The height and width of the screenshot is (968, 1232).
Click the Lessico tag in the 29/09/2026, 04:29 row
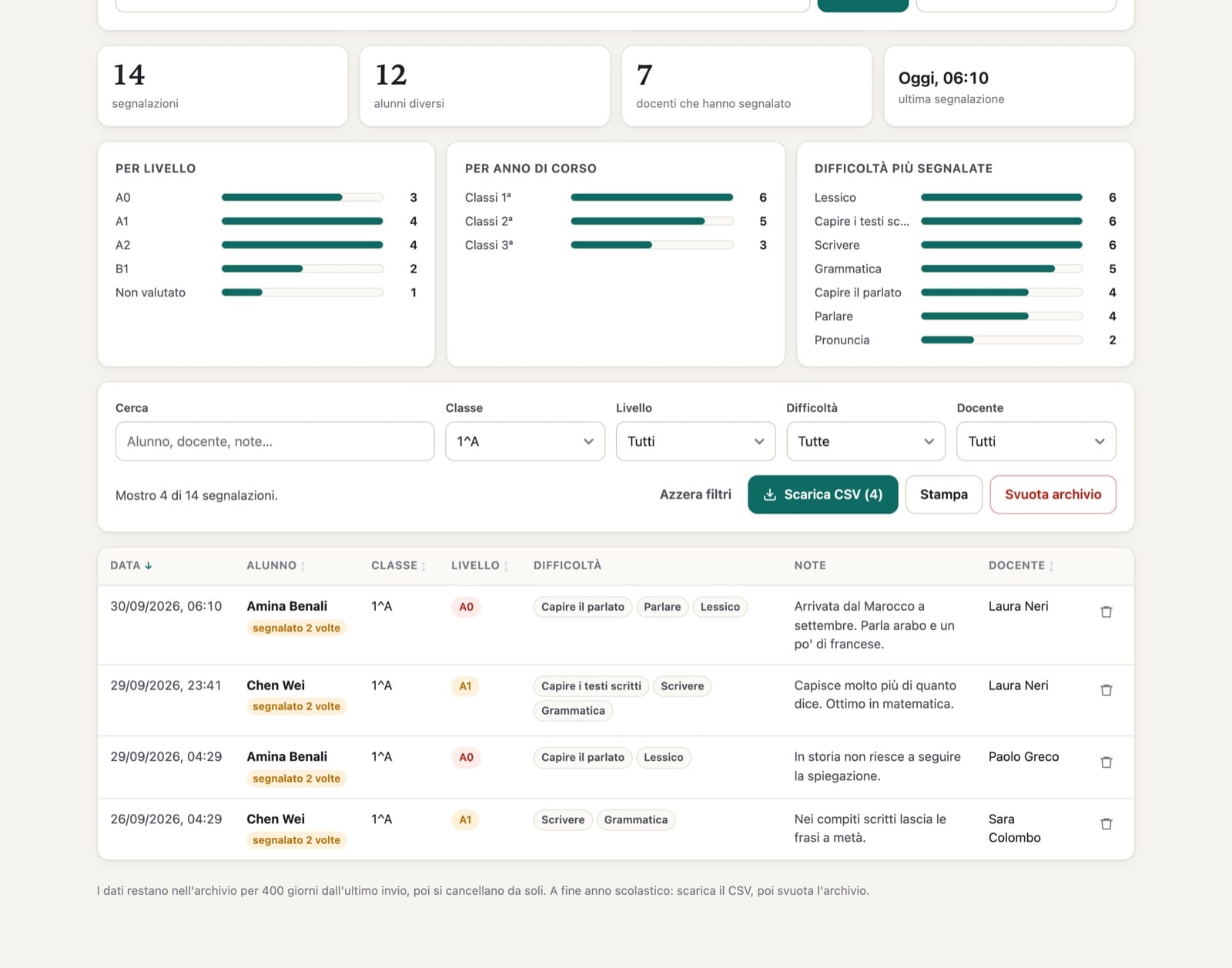coord(663,758)
